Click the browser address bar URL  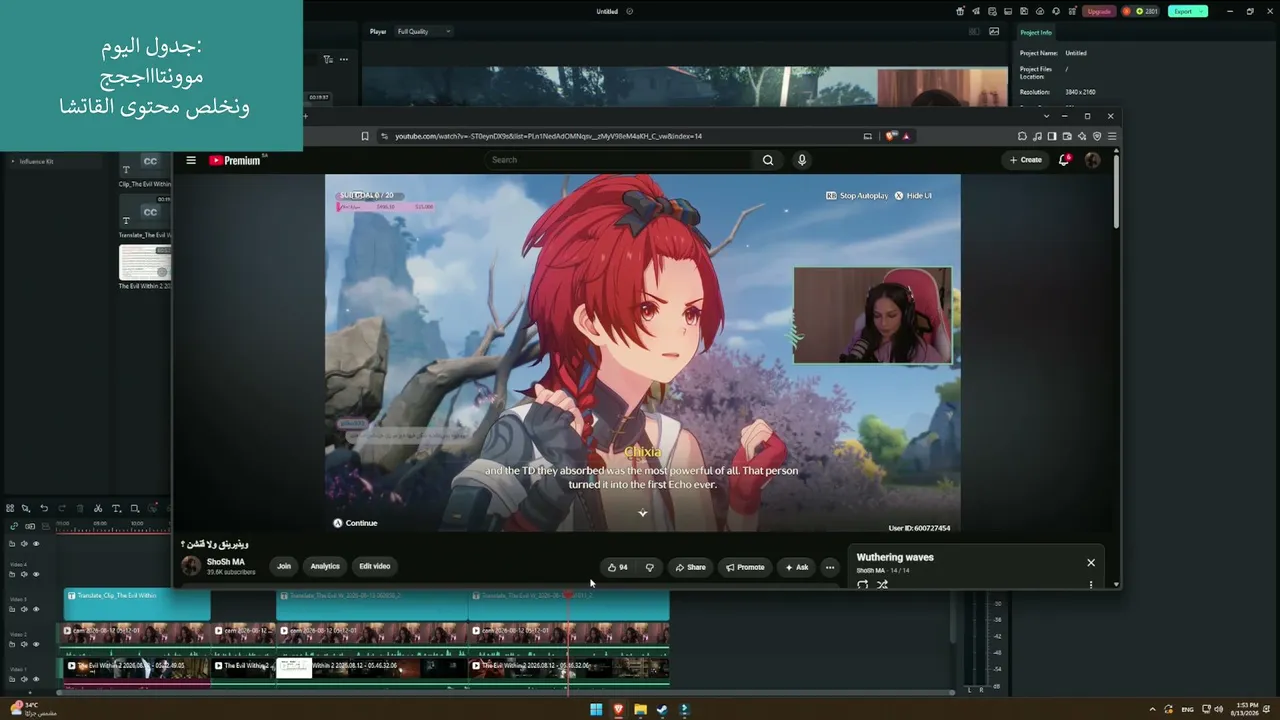point(548,136)
